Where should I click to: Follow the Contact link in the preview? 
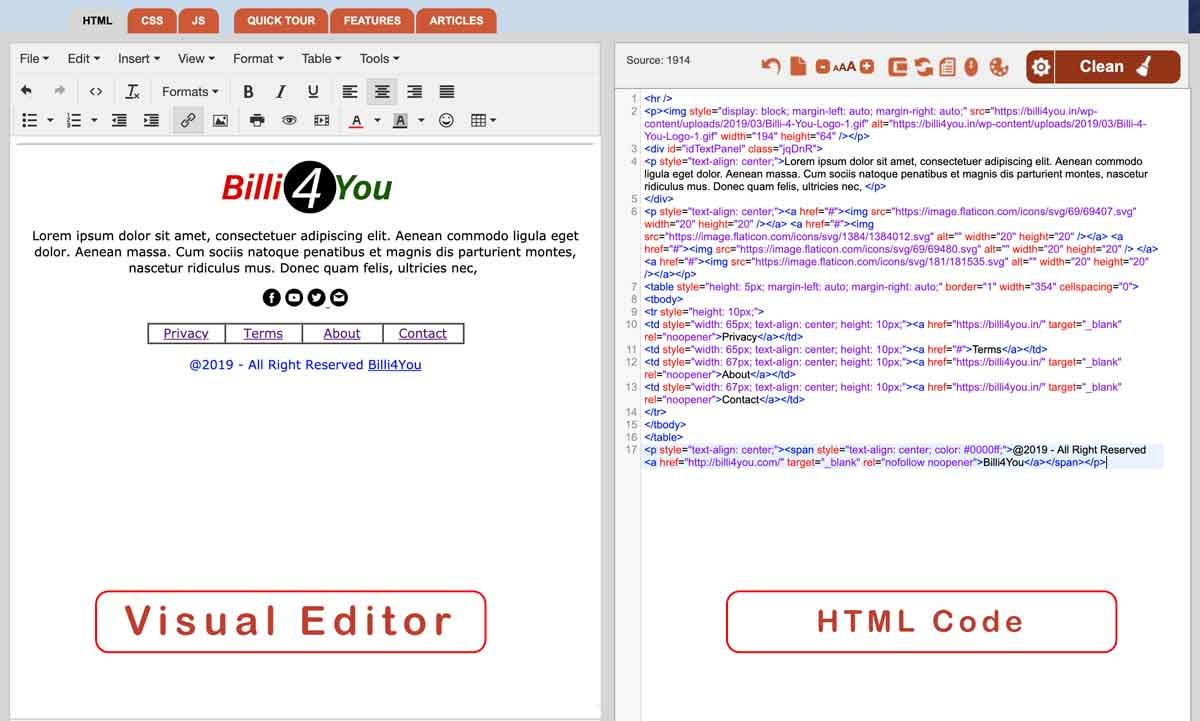(423, 334)
